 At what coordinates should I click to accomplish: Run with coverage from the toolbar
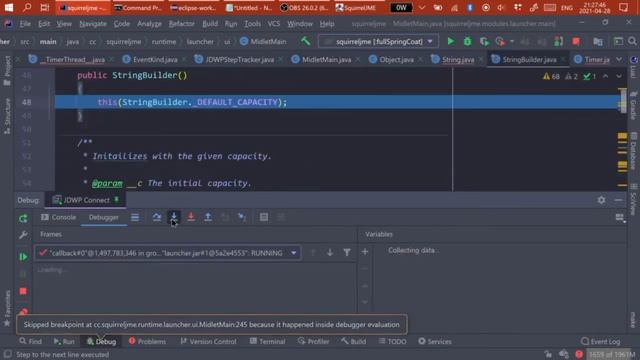click(x=484, y=41)
